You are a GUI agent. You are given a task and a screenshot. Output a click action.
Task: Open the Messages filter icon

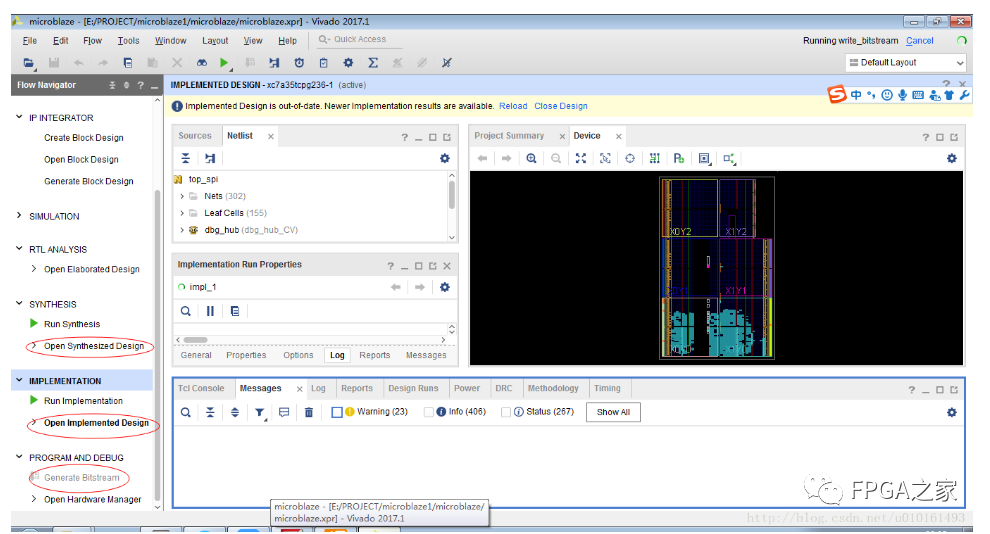260,412
